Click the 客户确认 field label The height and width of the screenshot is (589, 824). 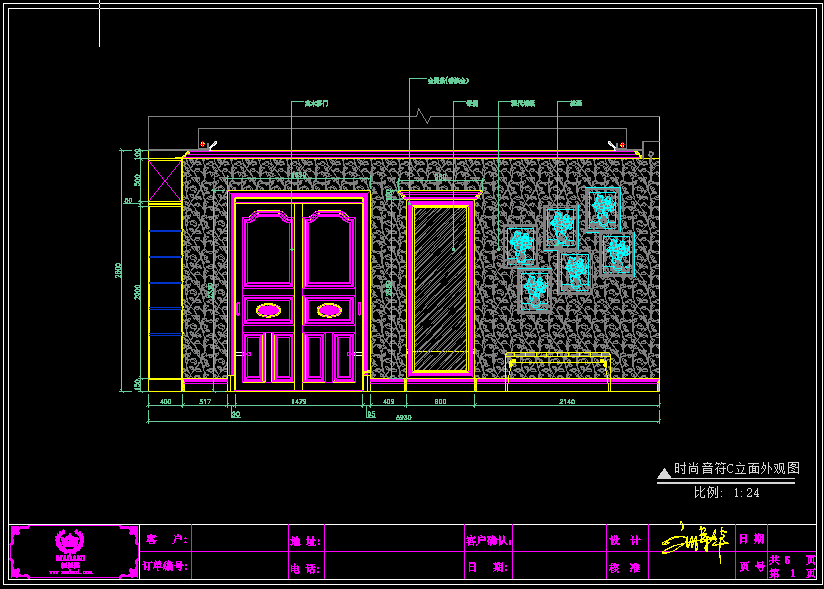click(x=489, y=541)
